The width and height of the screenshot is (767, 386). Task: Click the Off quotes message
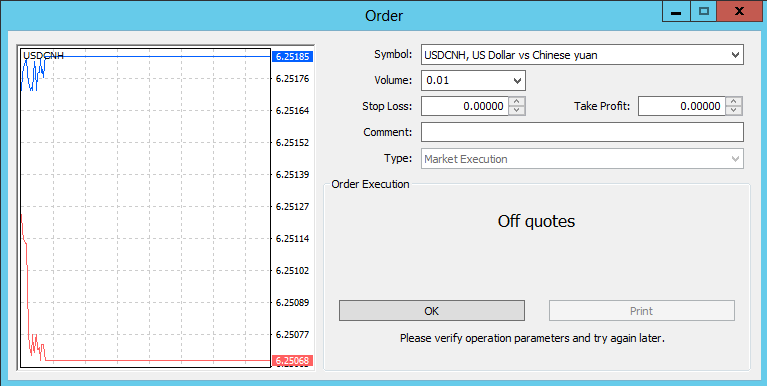coord(536,222)
